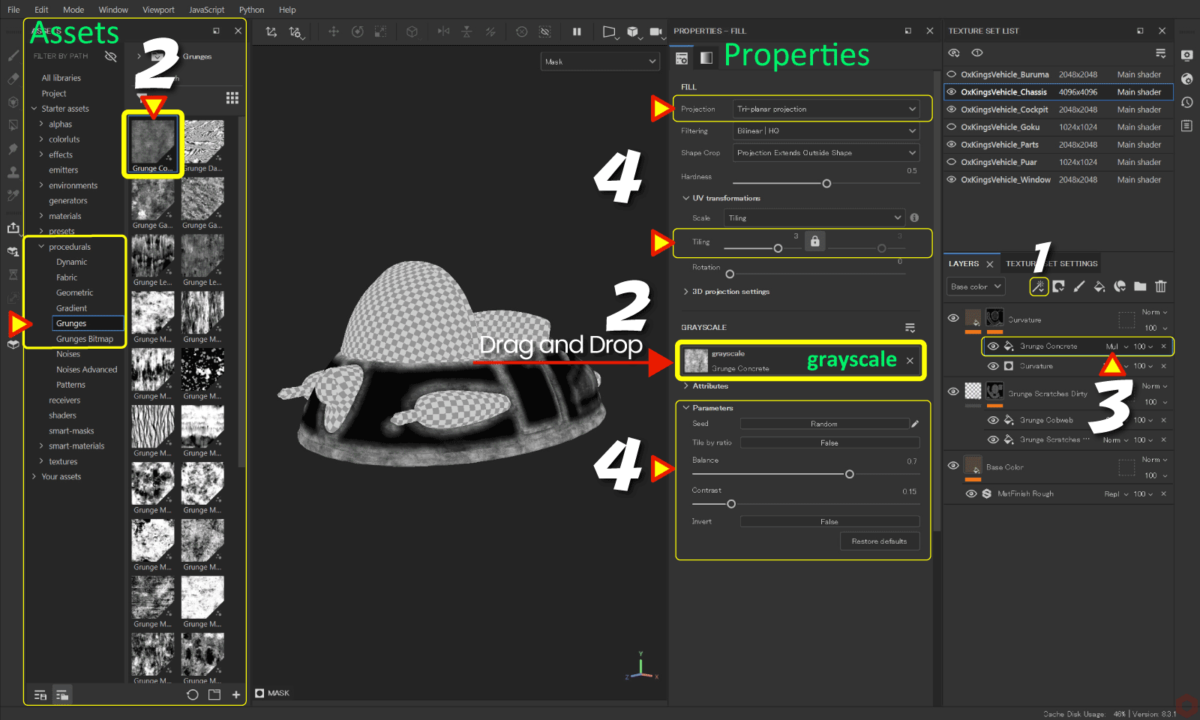Add an effect with the magic wand icon
The height and width of the screenshot is (720, 1200).
[1039, 286]
